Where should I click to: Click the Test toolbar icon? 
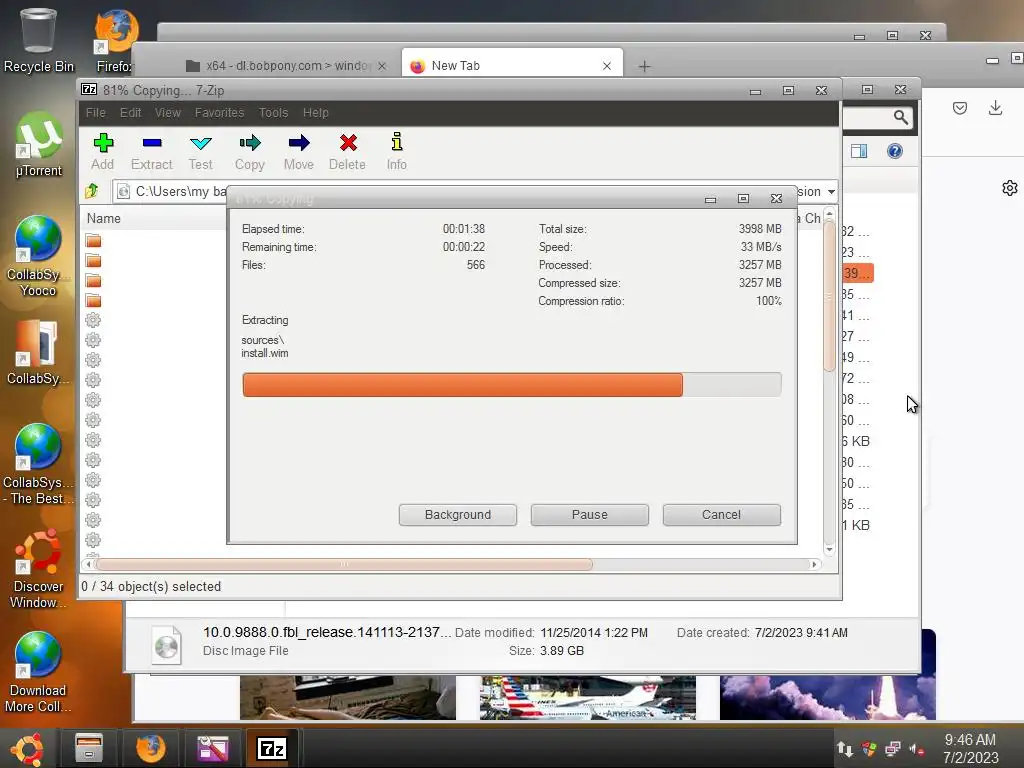coord(200,152)
